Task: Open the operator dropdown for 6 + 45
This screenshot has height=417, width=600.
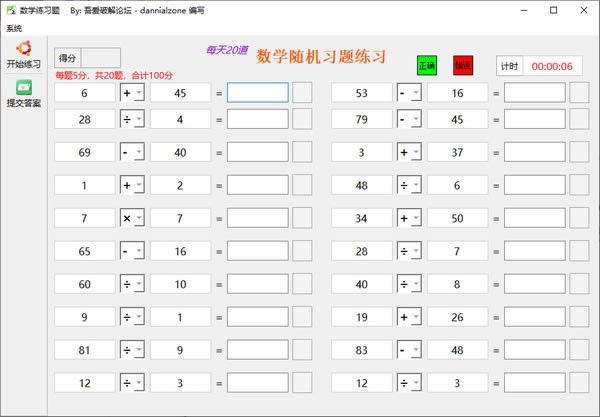Action: (132, 93)
